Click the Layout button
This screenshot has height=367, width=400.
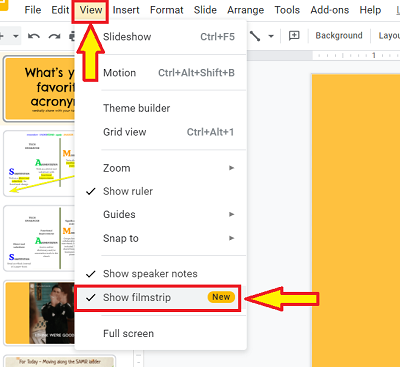(x=389, y=35)
